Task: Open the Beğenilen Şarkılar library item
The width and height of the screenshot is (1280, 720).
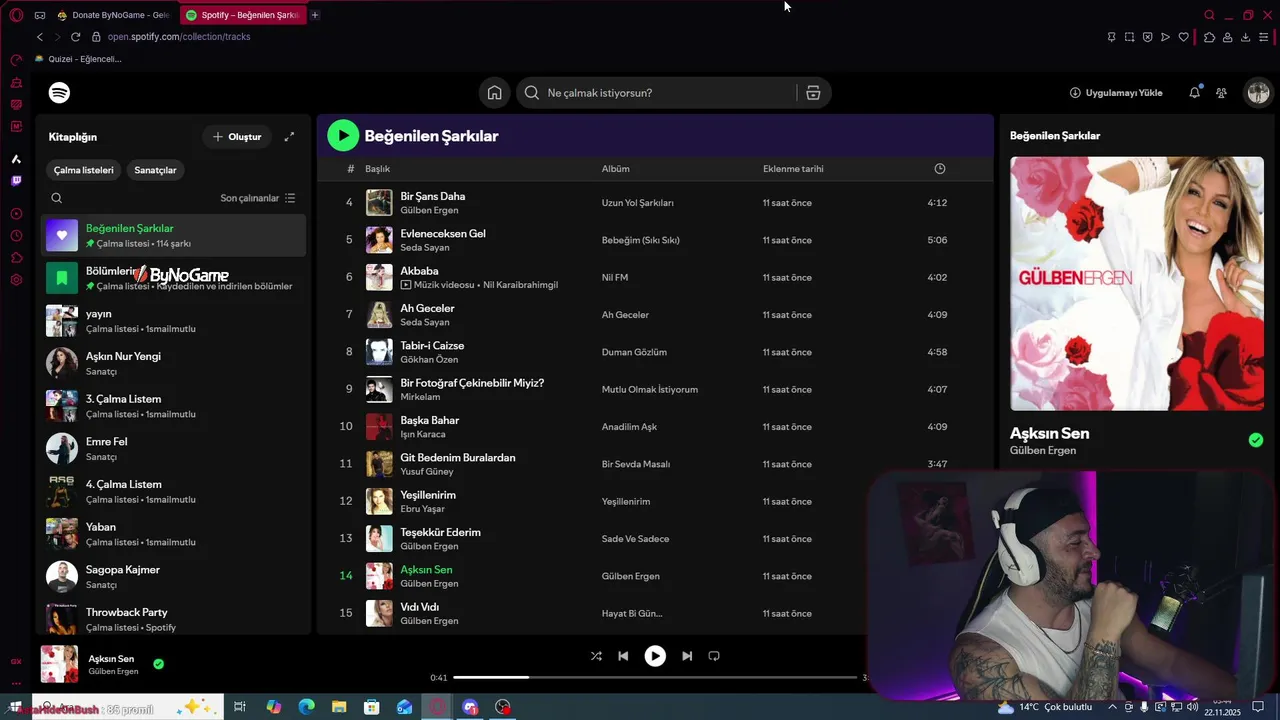Action: [x=174, y=235]
